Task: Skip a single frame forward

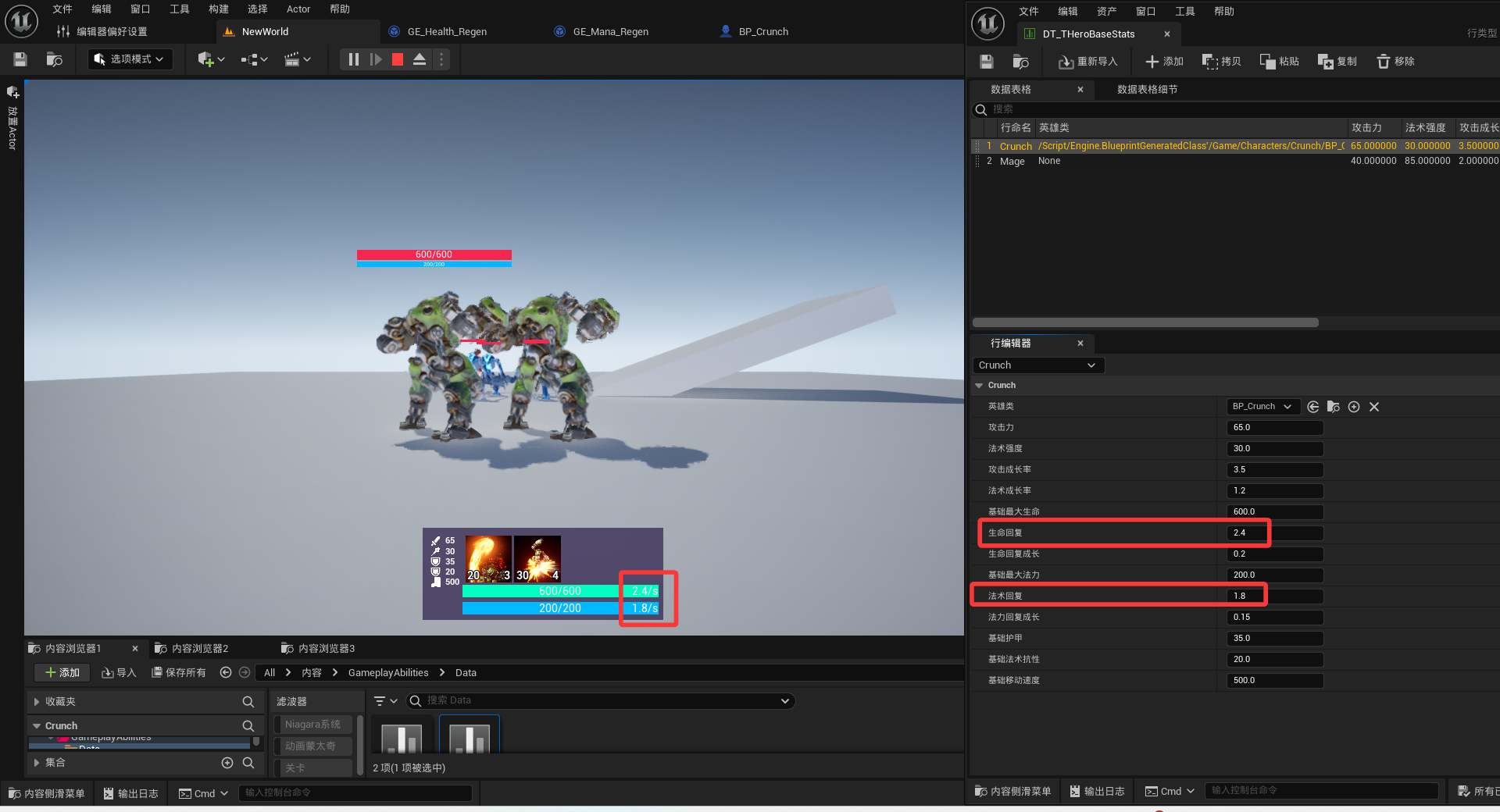Action: click(376, 59)
